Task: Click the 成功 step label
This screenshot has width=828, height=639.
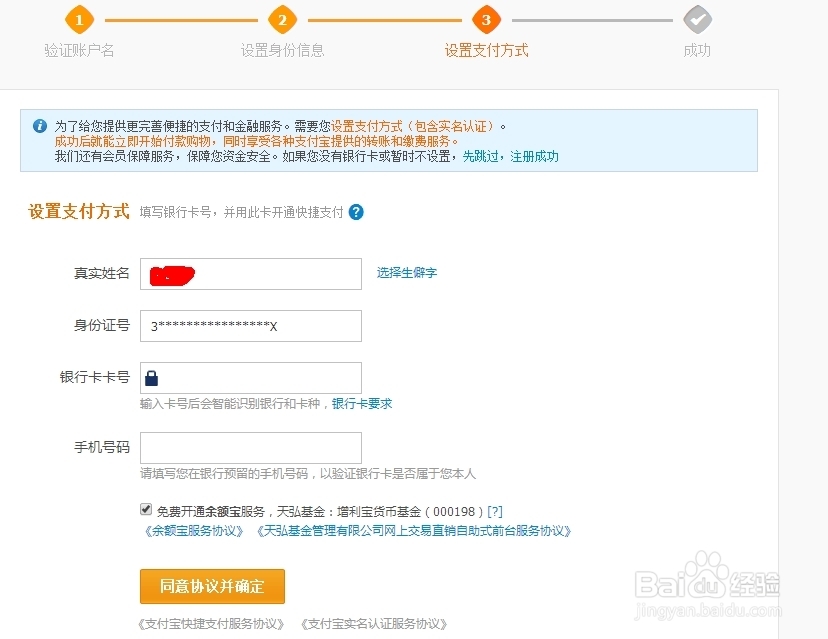Action: pyautogui.click(x=697, y=50)
